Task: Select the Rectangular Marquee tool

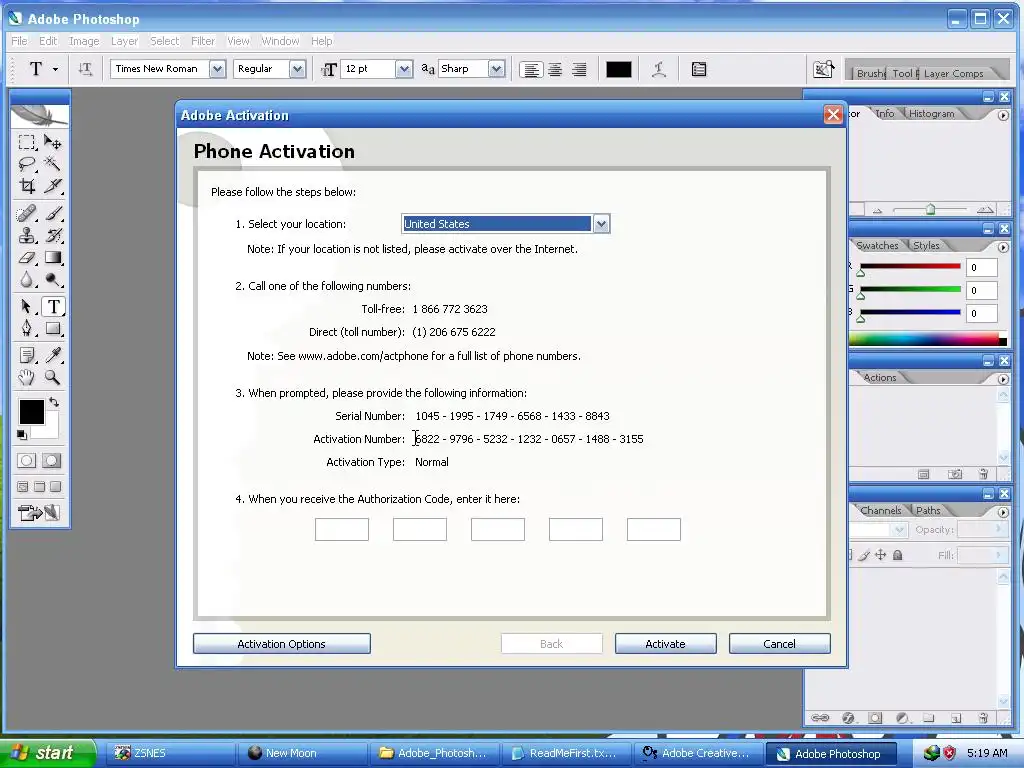Action: [27, 142]
